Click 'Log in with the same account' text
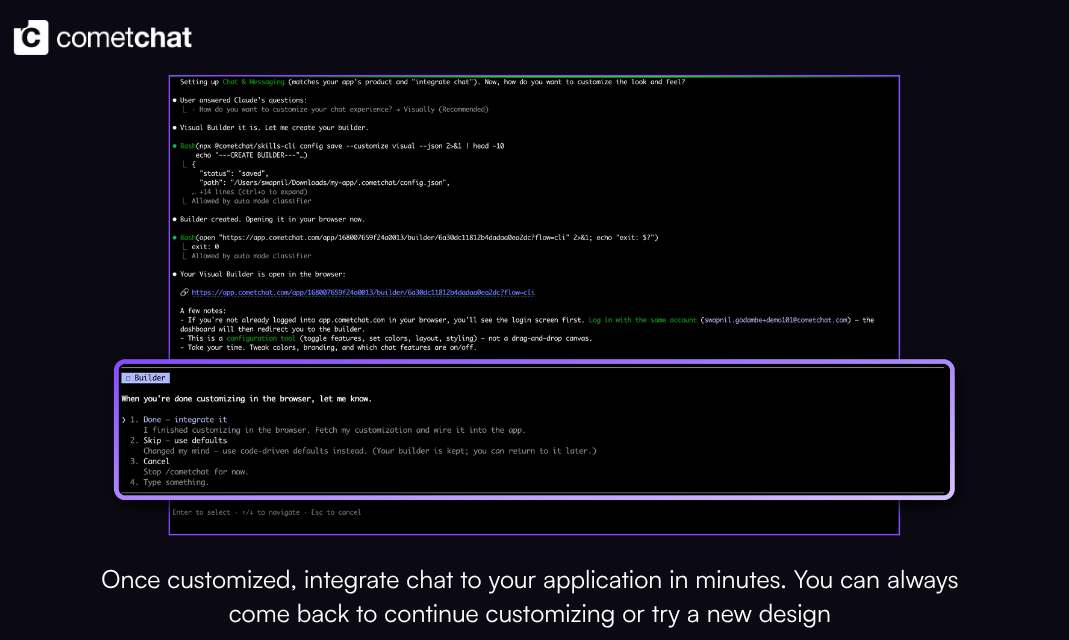The width and height of the screenshot is (1069, 640). pyautogui.click(x=642, y=320)
